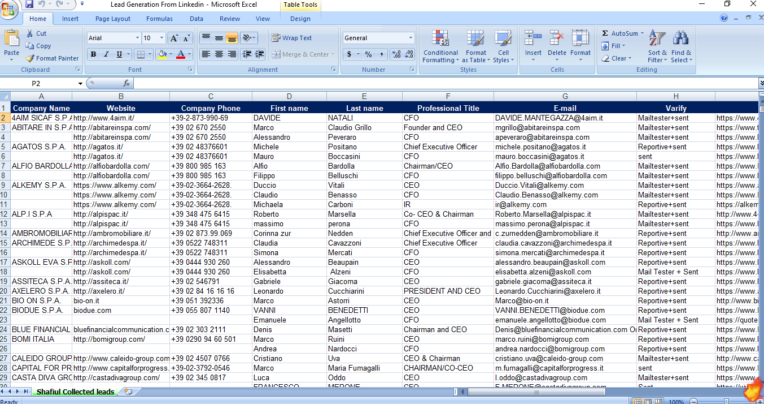The width and height of the screenshot is (764, 404).
Task: Apply Percent Style format
Action: click(368, 55)
